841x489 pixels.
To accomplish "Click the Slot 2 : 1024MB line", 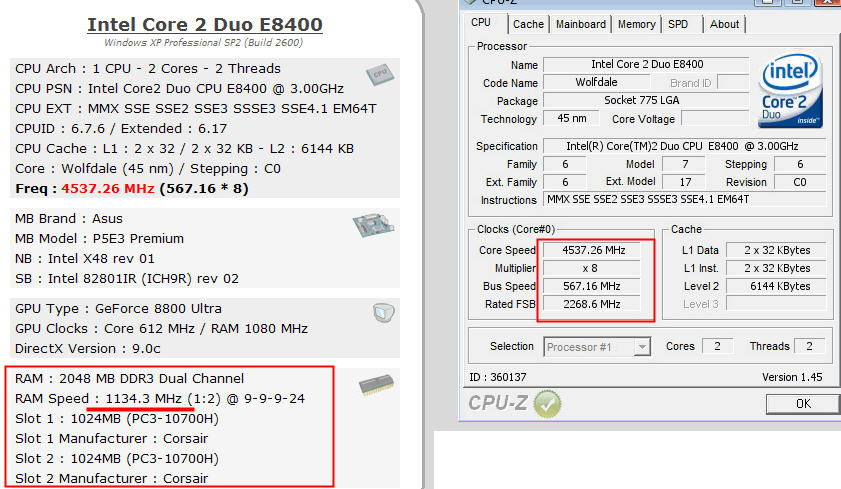I will click(x=117, y=459).
